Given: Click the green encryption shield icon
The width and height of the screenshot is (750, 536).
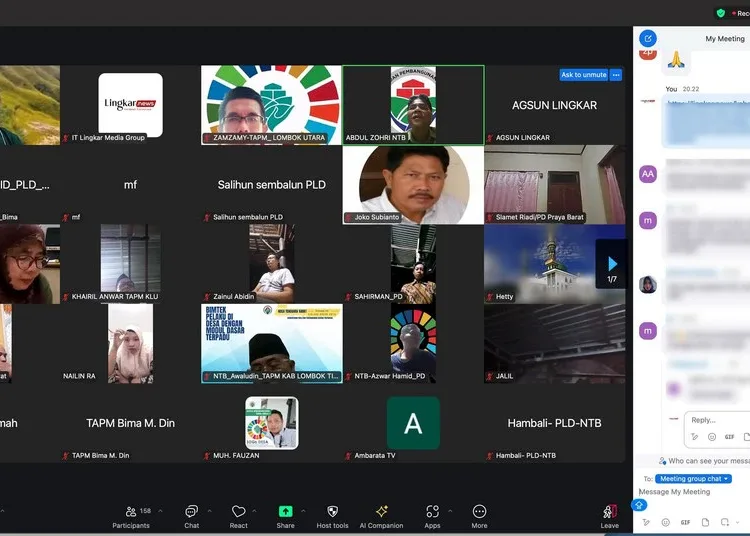Looking at the screenshot, I should coord(721,13).
